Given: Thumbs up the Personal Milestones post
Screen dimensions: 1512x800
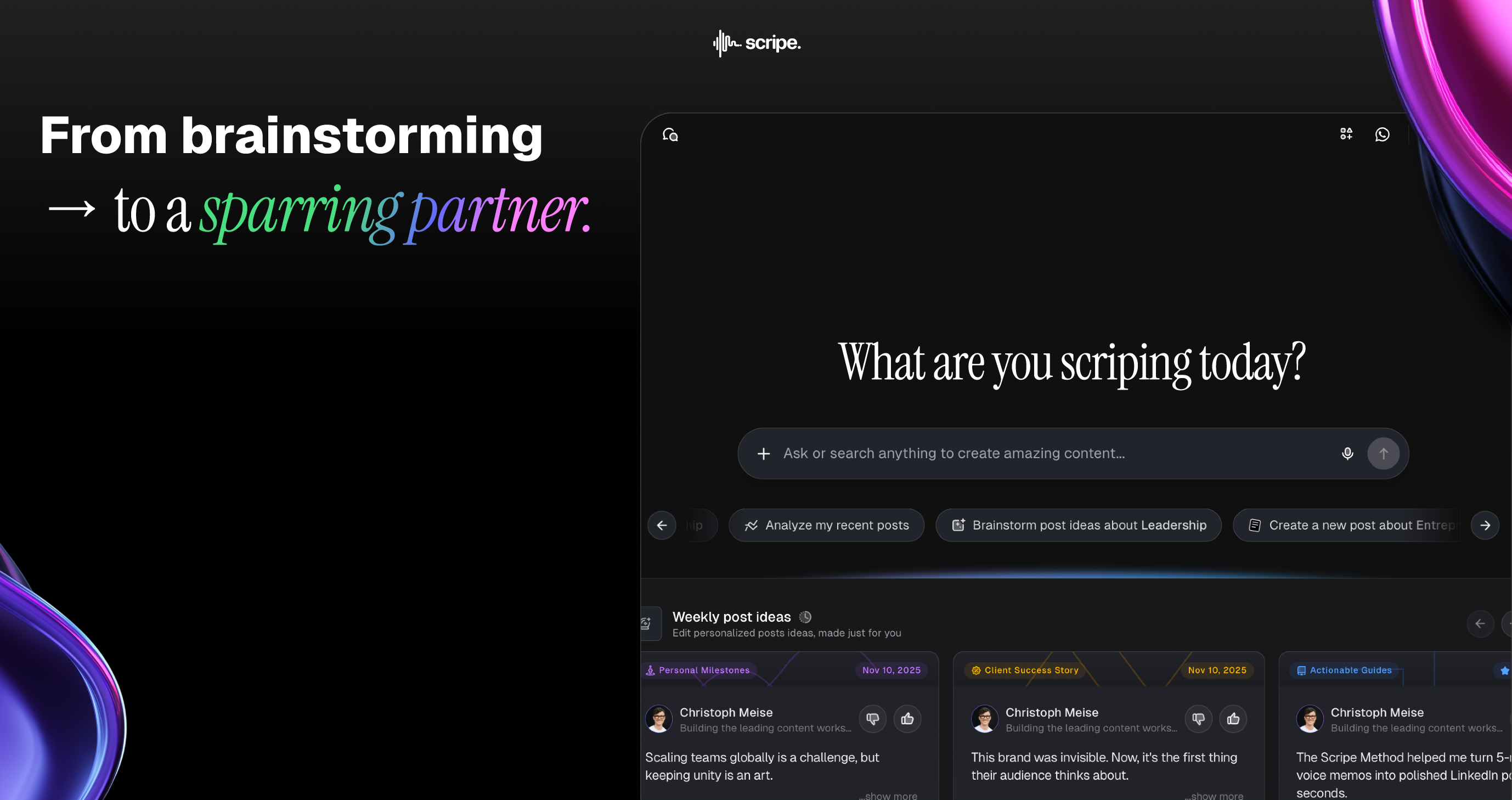Looking at the screenshot, I should [907, 718].
